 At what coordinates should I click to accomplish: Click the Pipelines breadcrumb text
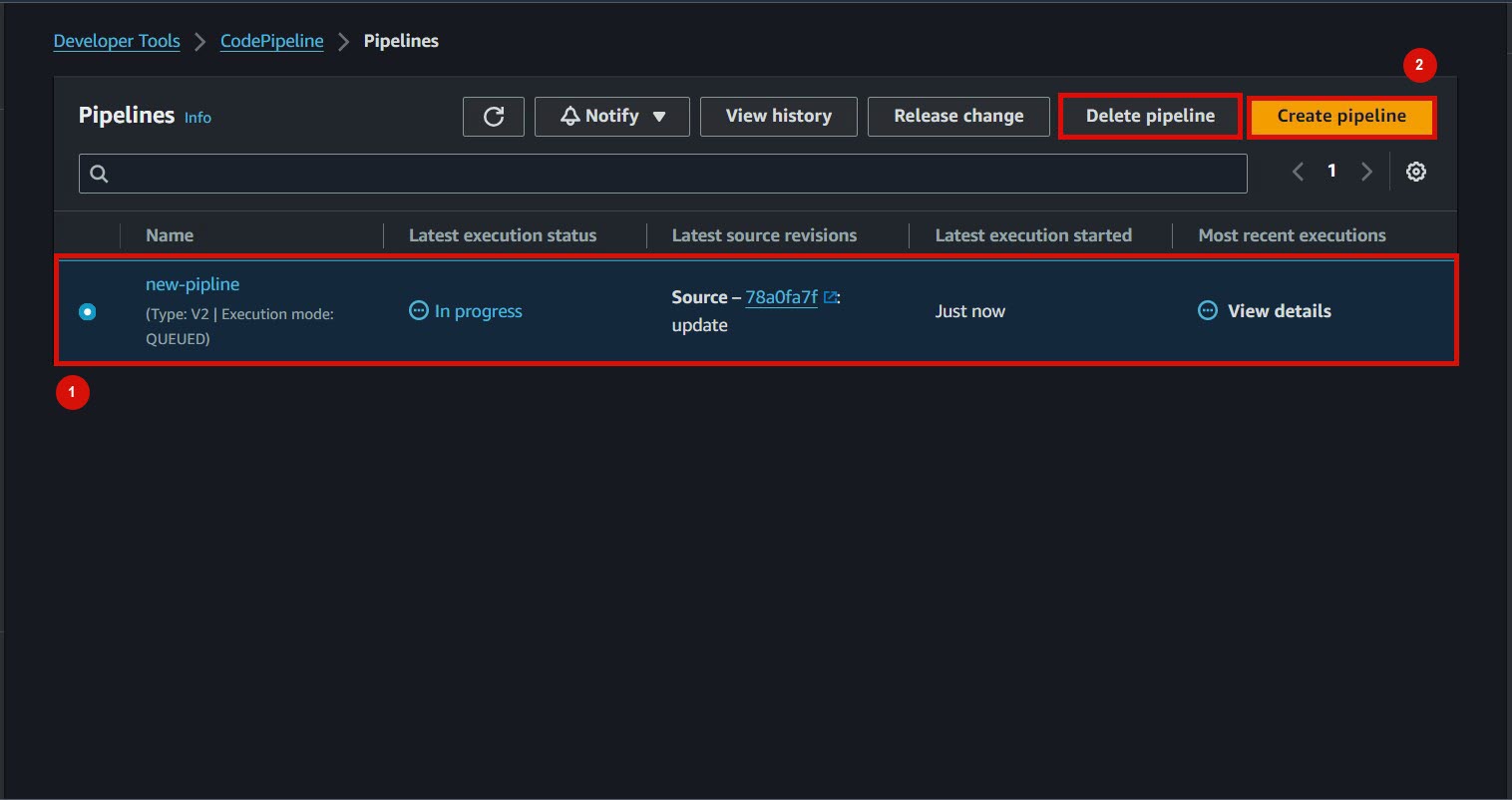tap(401, 41)
